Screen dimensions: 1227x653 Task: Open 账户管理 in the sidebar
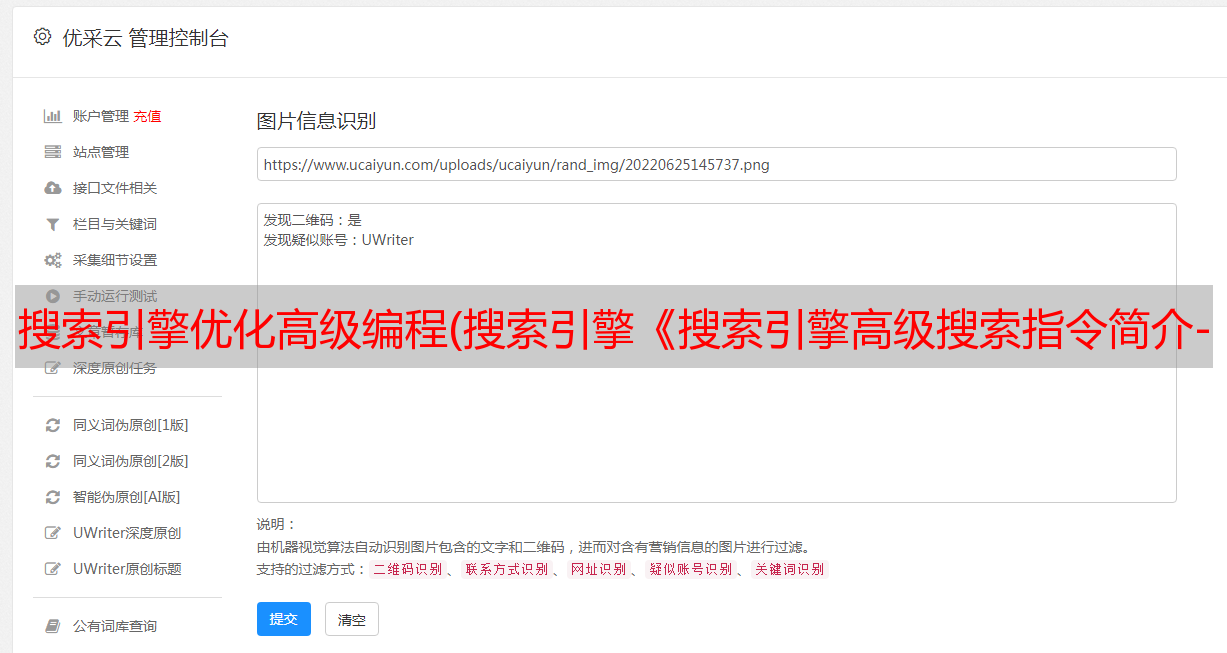coord(101,116)
